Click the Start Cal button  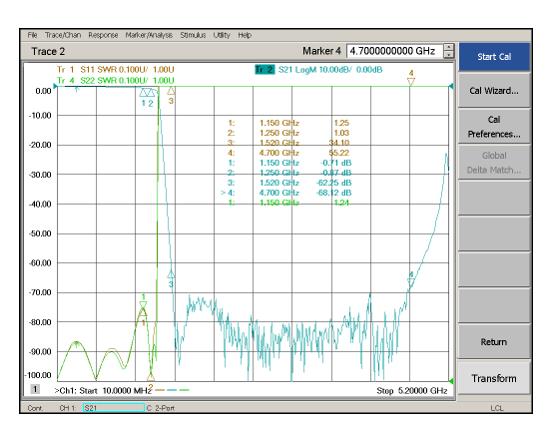[494, 57]
